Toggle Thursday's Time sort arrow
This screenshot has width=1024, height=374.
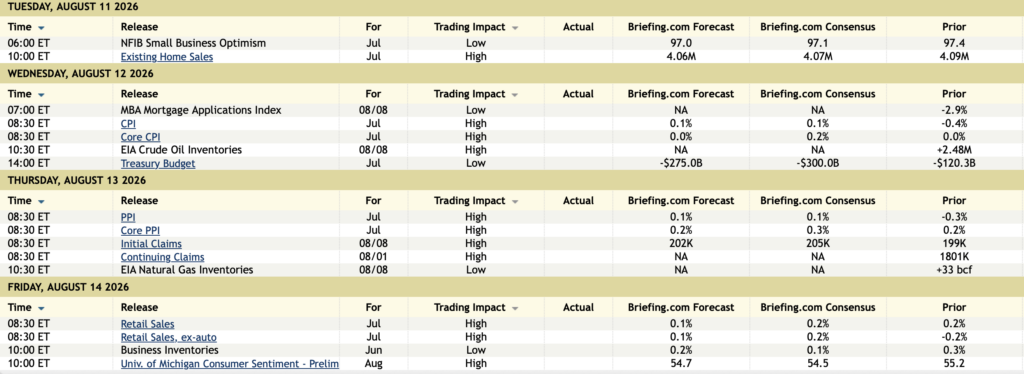pyautogui.click(x=42, y=202)
